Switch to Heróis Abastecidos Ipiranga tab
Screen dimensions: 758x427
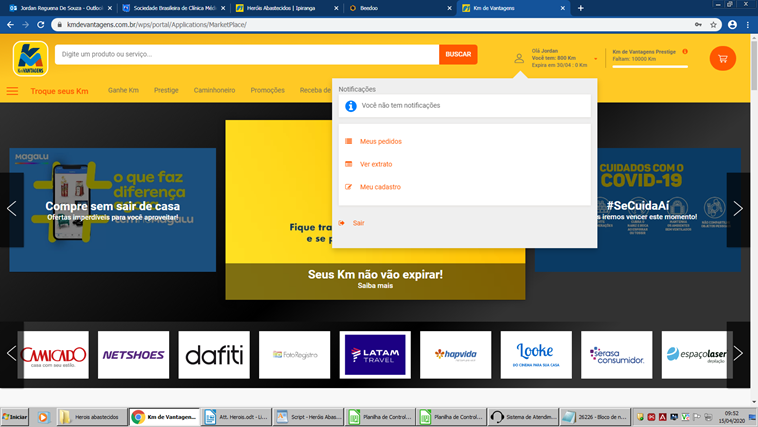[286, 8]
